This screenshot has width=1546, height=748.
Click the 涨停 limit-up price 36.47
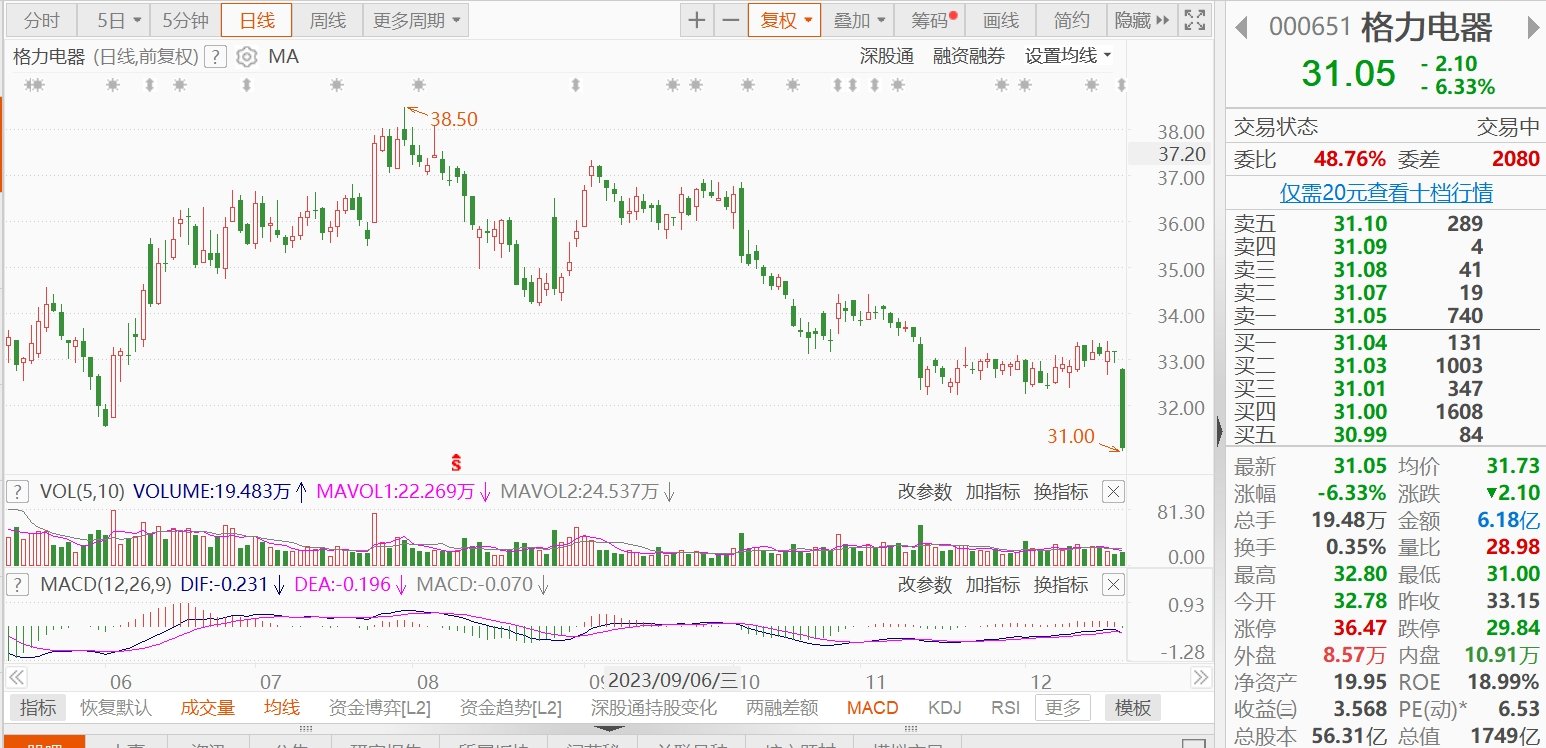pos(1359,628)
